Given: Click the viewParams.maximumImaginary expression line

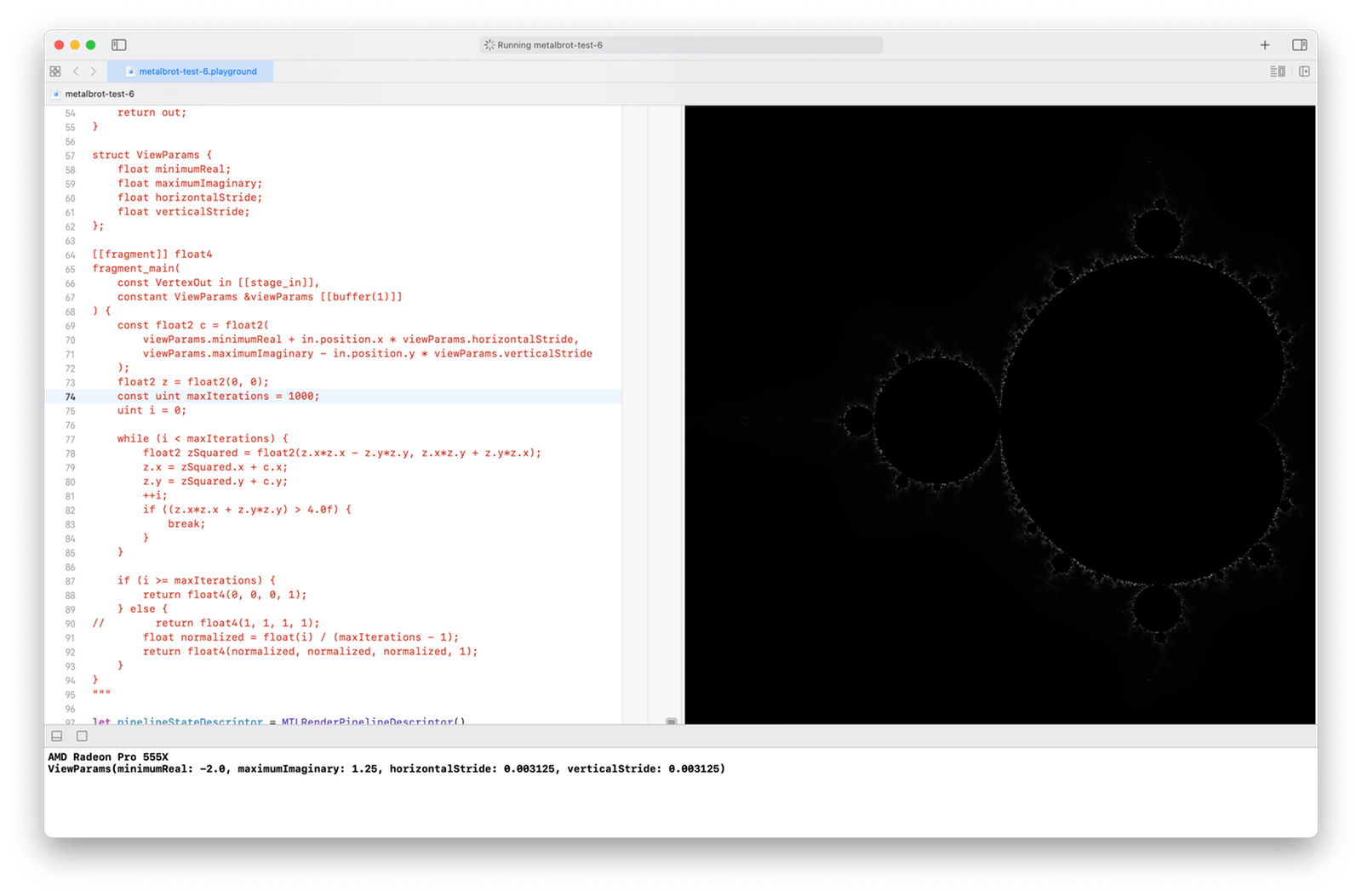Looking at the screenshot, I should [x=367, y=354].
